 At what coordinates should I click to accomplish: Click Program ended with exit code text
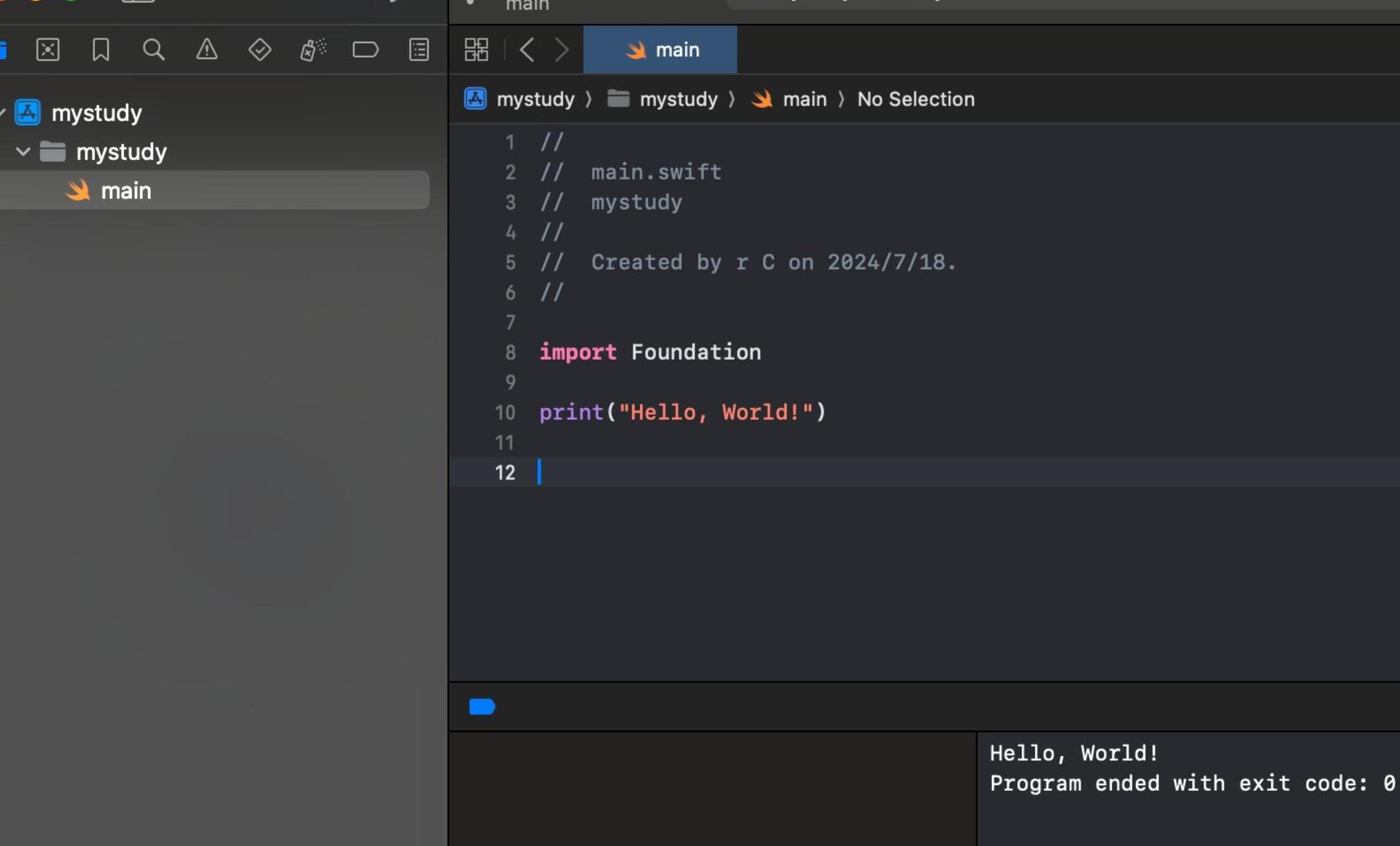(1193, 784)
